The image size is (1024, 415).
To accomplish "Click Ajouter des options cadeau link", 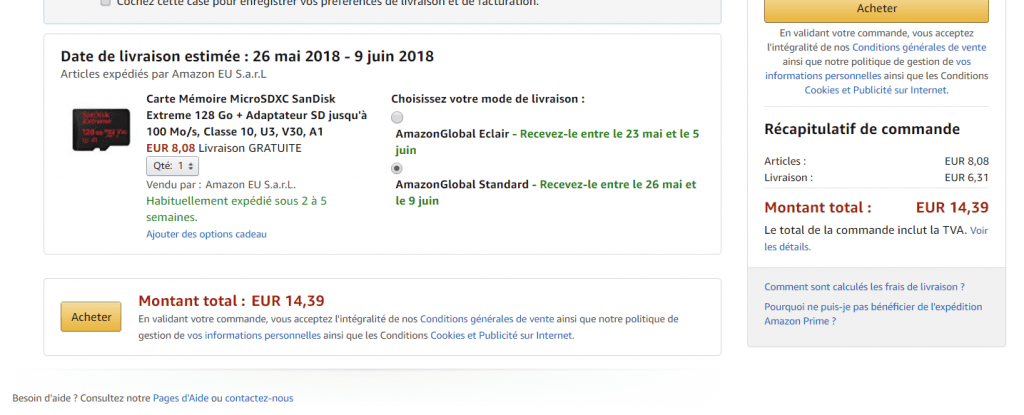I will coord(206,234).
